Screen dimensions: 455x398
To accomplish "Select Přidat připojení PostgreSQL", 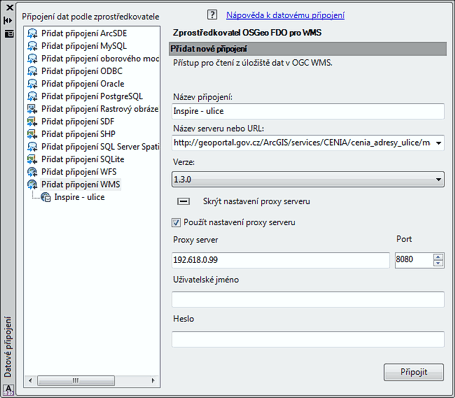I will (92, 96).
